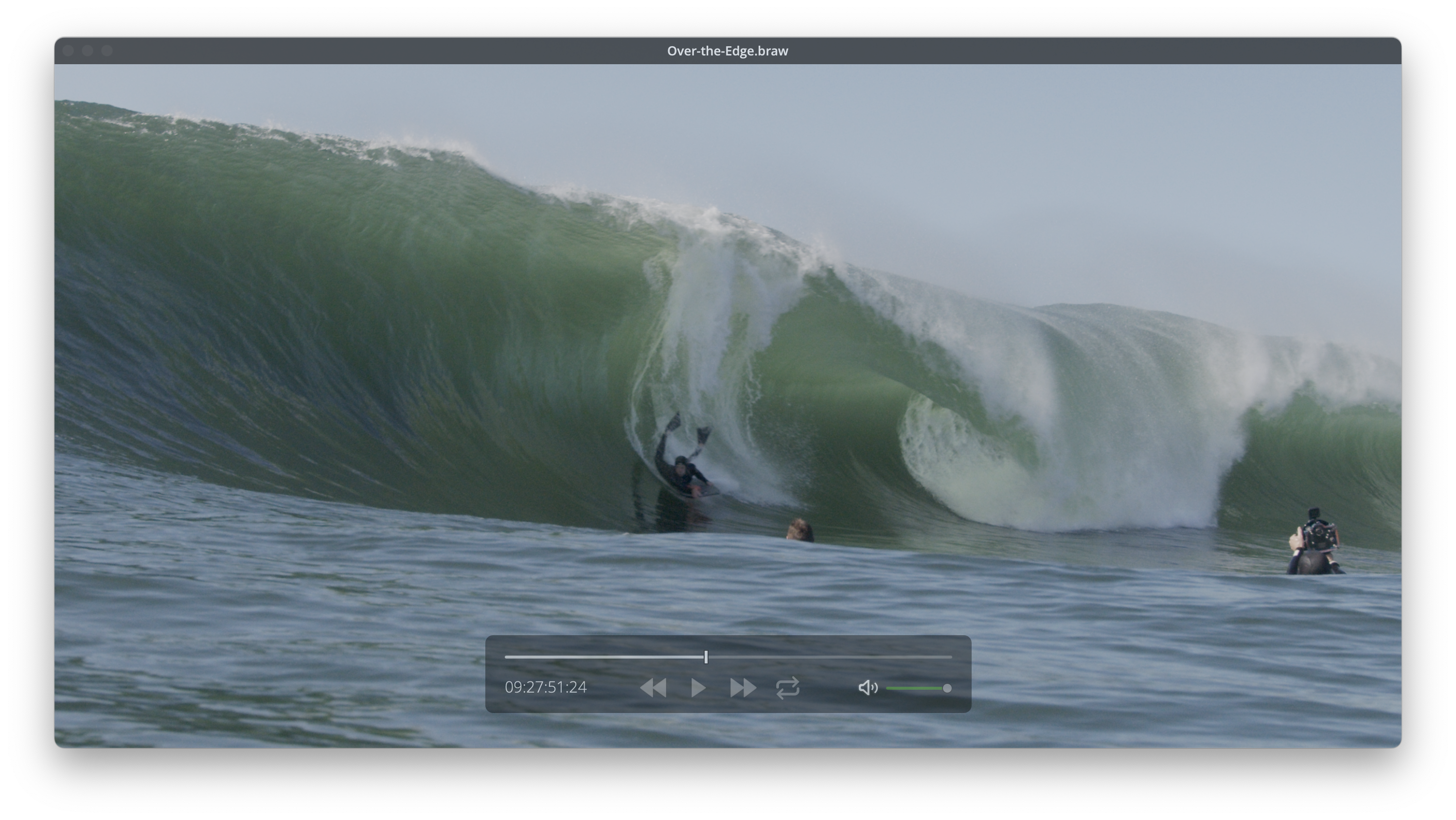Jump to the far left start of scrub bar

click(506, 657)
